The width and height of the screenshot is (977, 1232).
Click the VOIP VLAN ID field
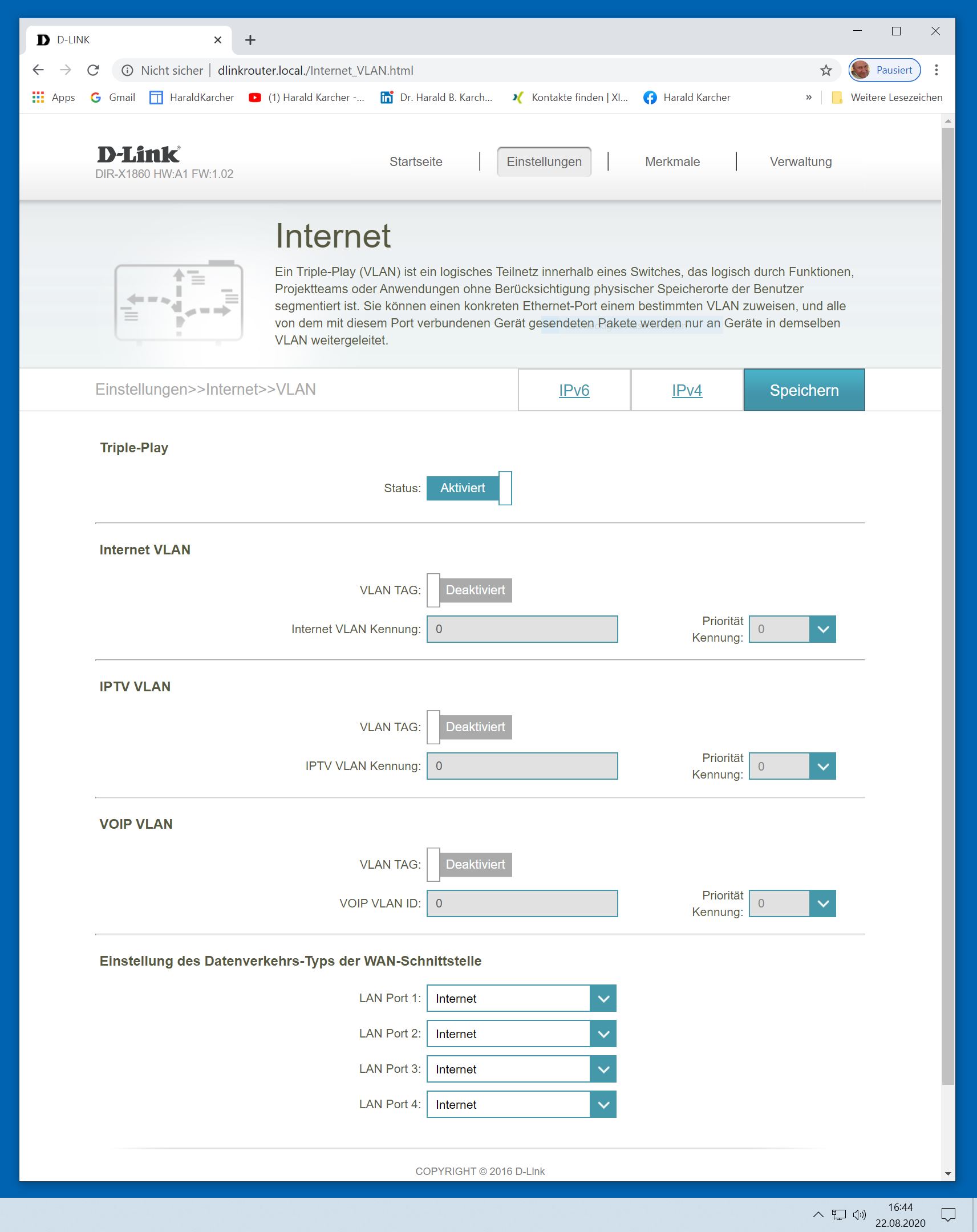[522, 903]
